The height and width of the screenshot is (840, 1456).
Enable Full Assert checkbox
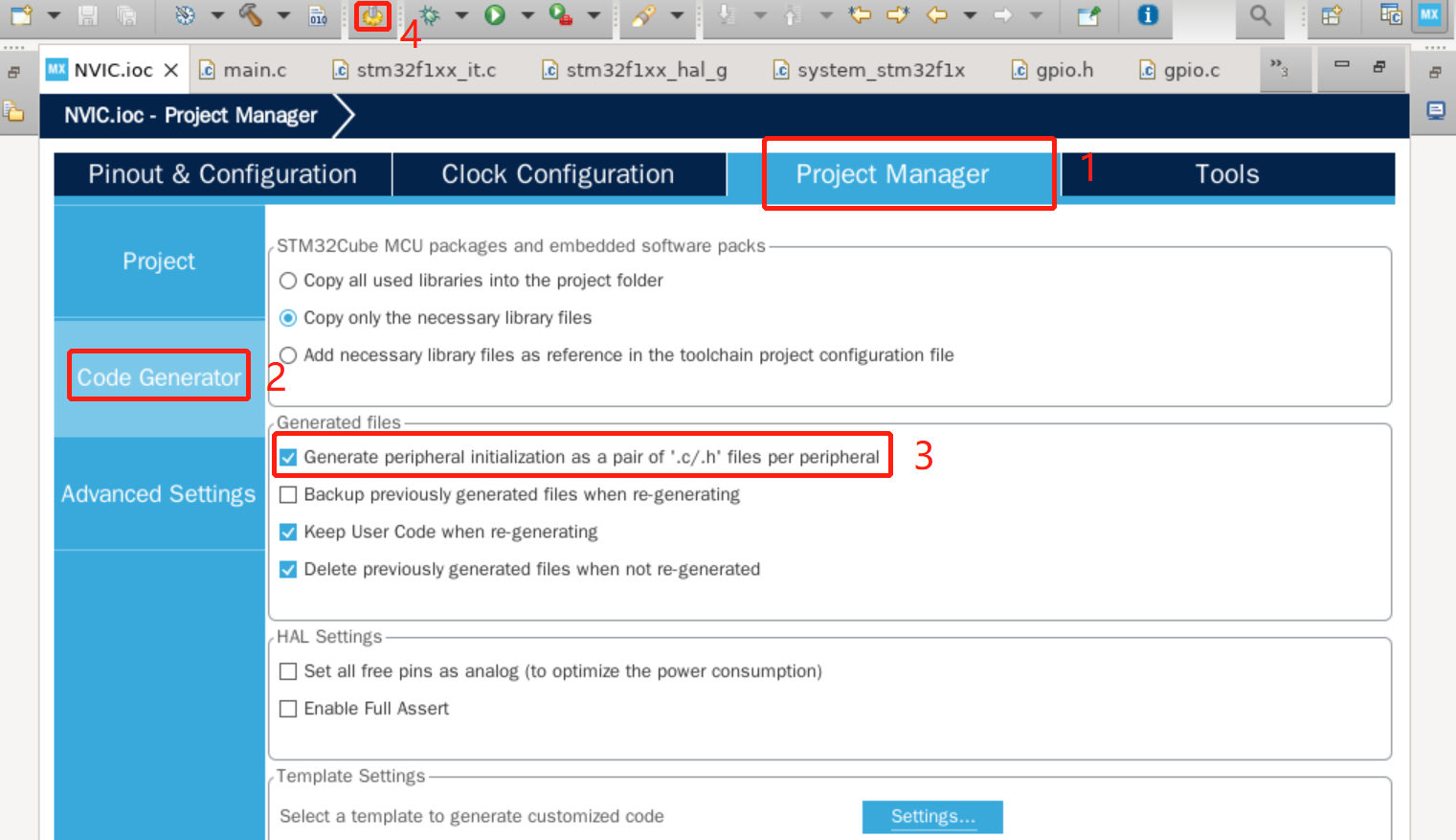pos(288,709)
